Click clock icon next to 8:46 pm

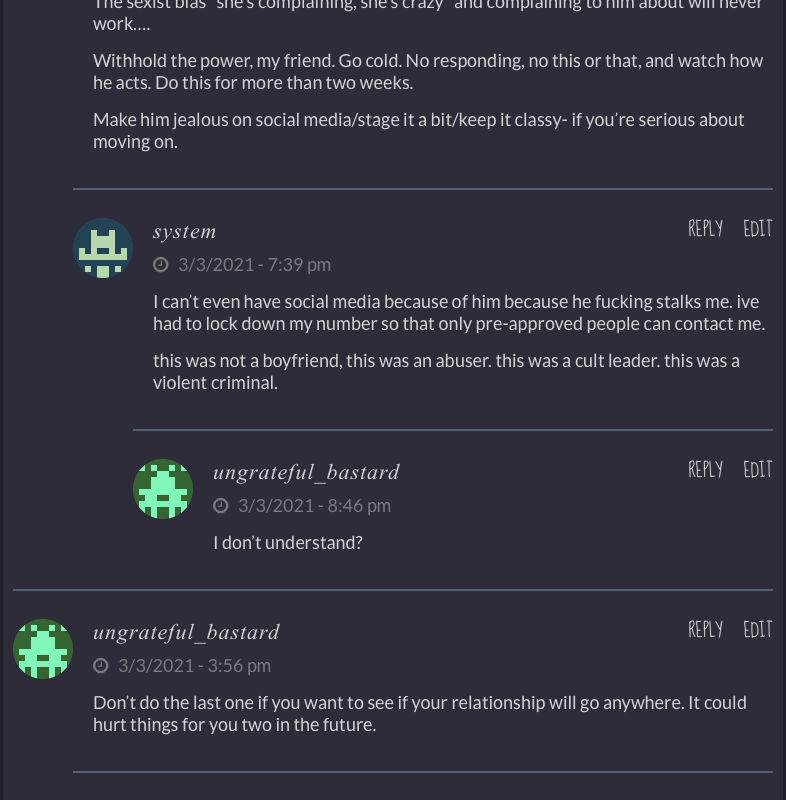[x=221, y=506]
